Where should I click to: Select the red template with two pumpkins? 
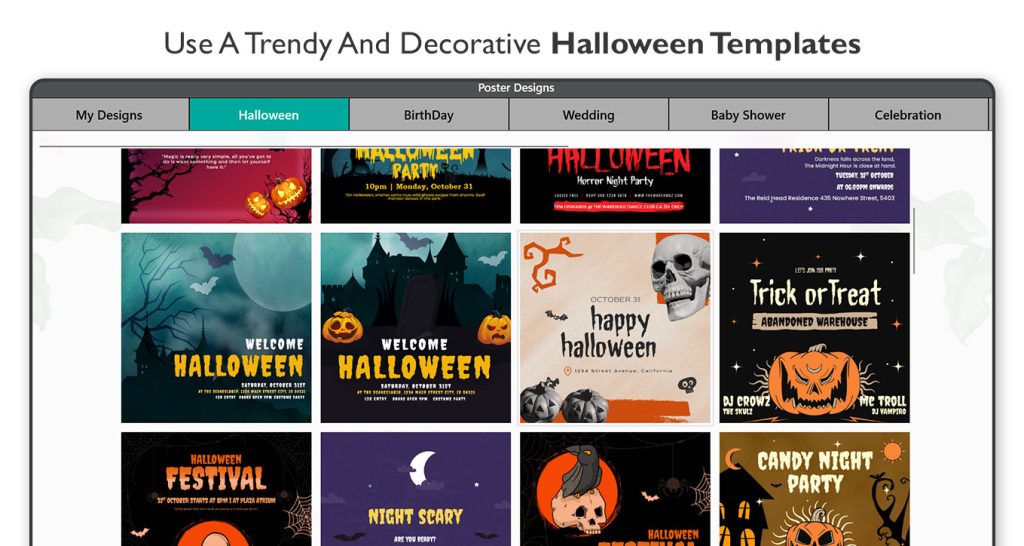(216, 186)
